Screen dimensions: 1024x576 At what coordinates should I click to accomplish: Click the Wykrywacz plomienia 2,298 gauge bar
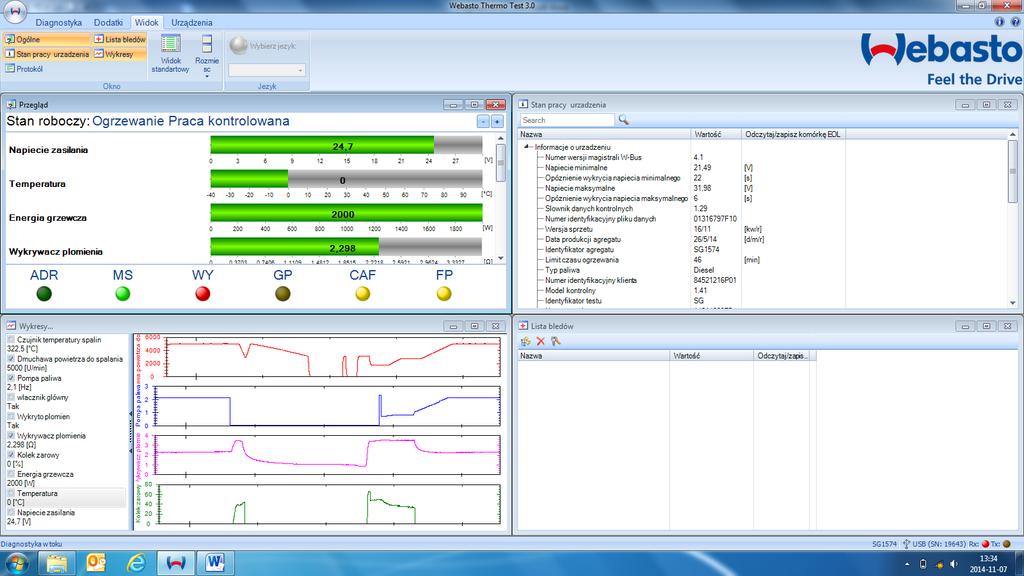click(346, 247)
